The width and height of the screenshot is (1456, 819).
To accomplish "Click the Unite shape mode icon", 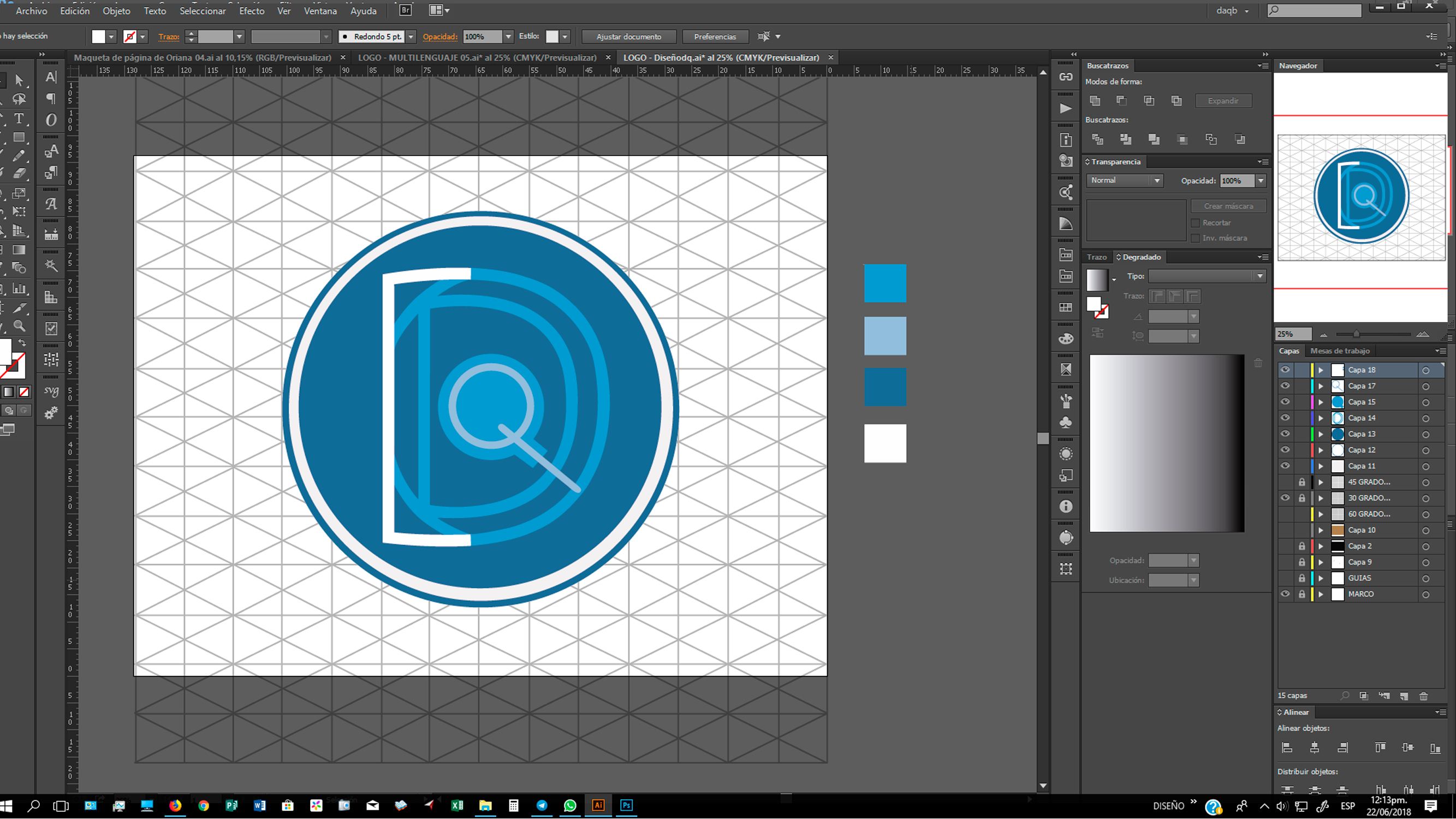I will [x=1095, y=100].
